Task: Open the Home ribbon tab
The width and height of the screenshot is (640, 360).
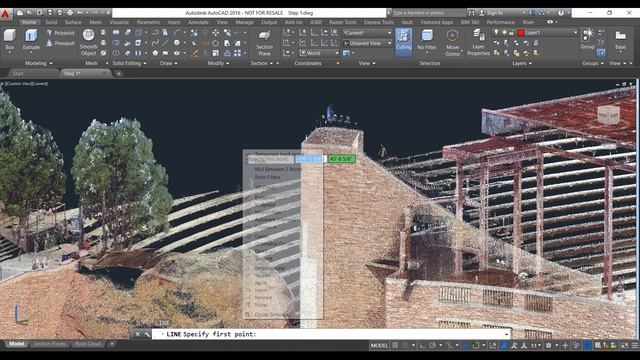Action: pyautogui.click(x=29, y=22)
